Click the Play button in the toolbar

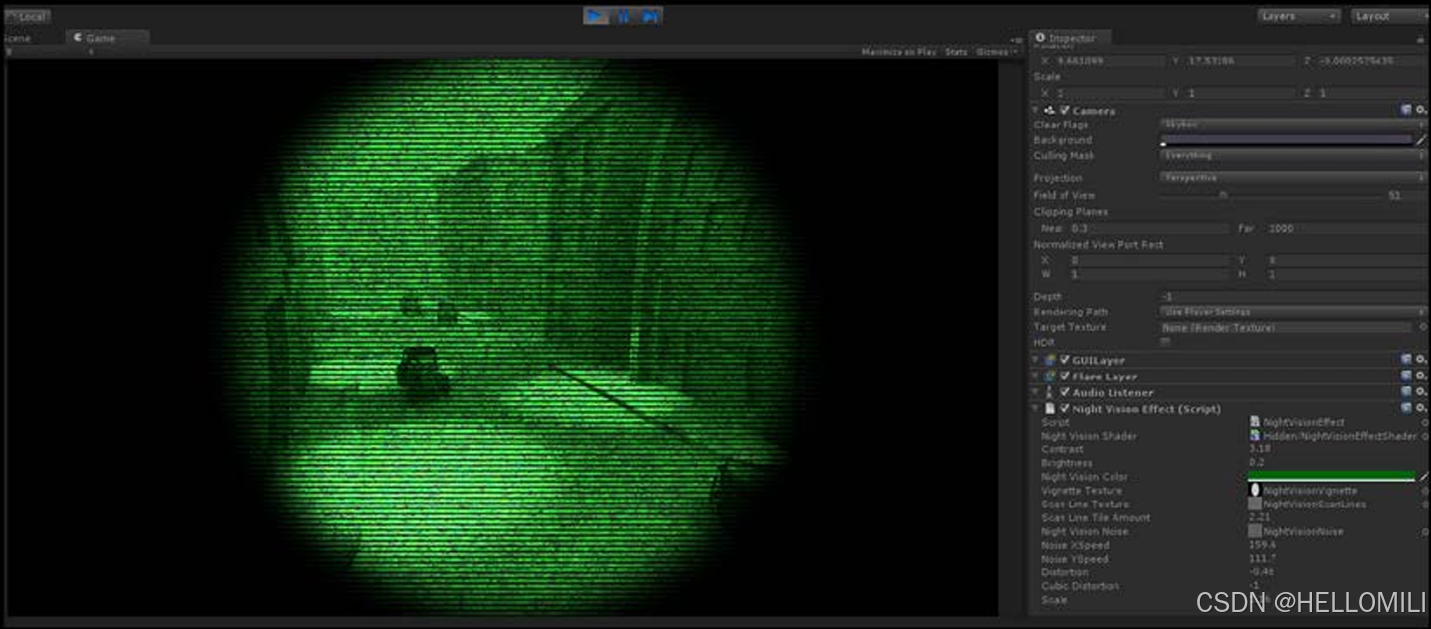click(x=596, y=16)
